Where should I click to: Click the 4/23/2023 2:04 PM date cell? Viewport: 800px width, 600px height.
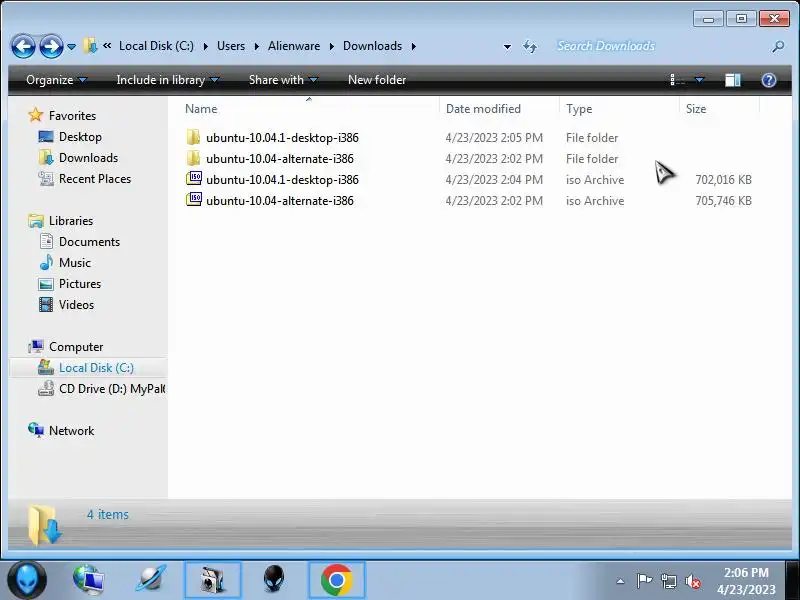pos(494,180)
